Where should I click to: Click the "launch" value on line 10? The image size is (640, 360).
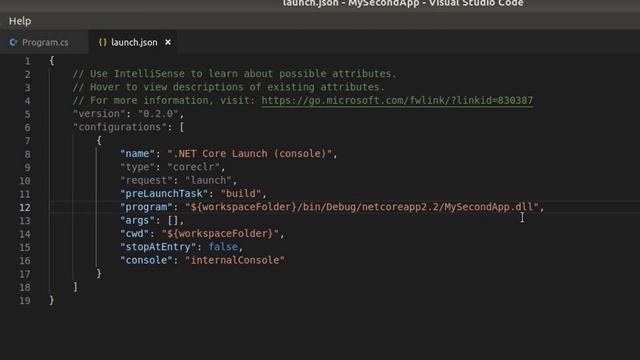pyautogui.click(x=208, y=180)
